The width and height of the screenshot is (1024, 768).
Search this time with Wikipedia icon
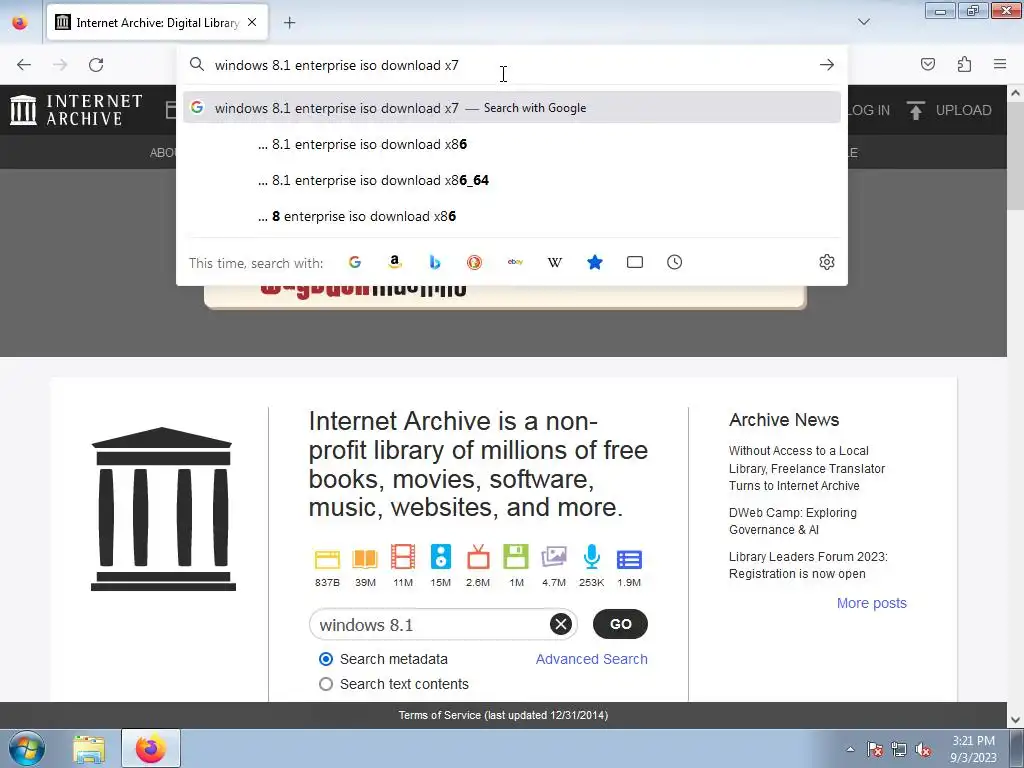coord(554,262)
